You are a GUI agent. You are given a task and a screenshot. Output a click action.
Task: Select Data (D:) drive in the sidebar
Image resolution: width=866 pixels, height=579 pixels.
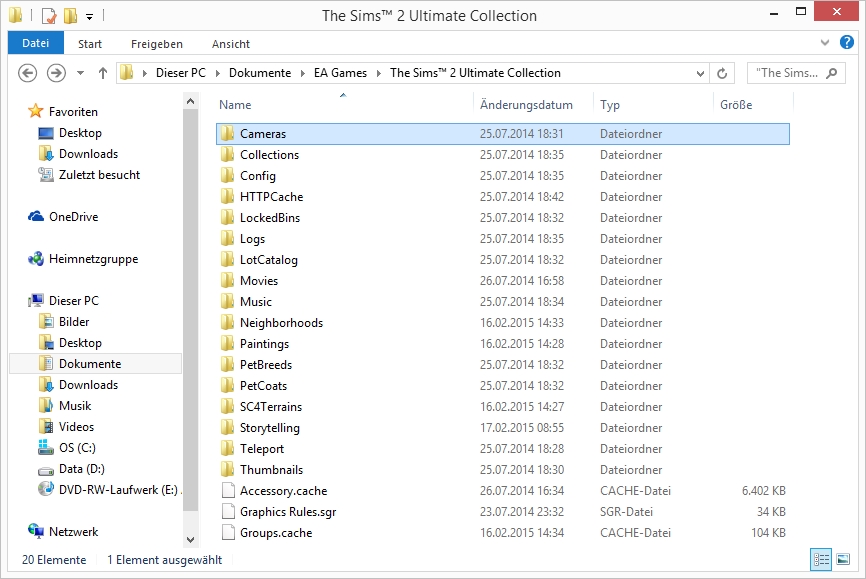click(x=82, y=469)
